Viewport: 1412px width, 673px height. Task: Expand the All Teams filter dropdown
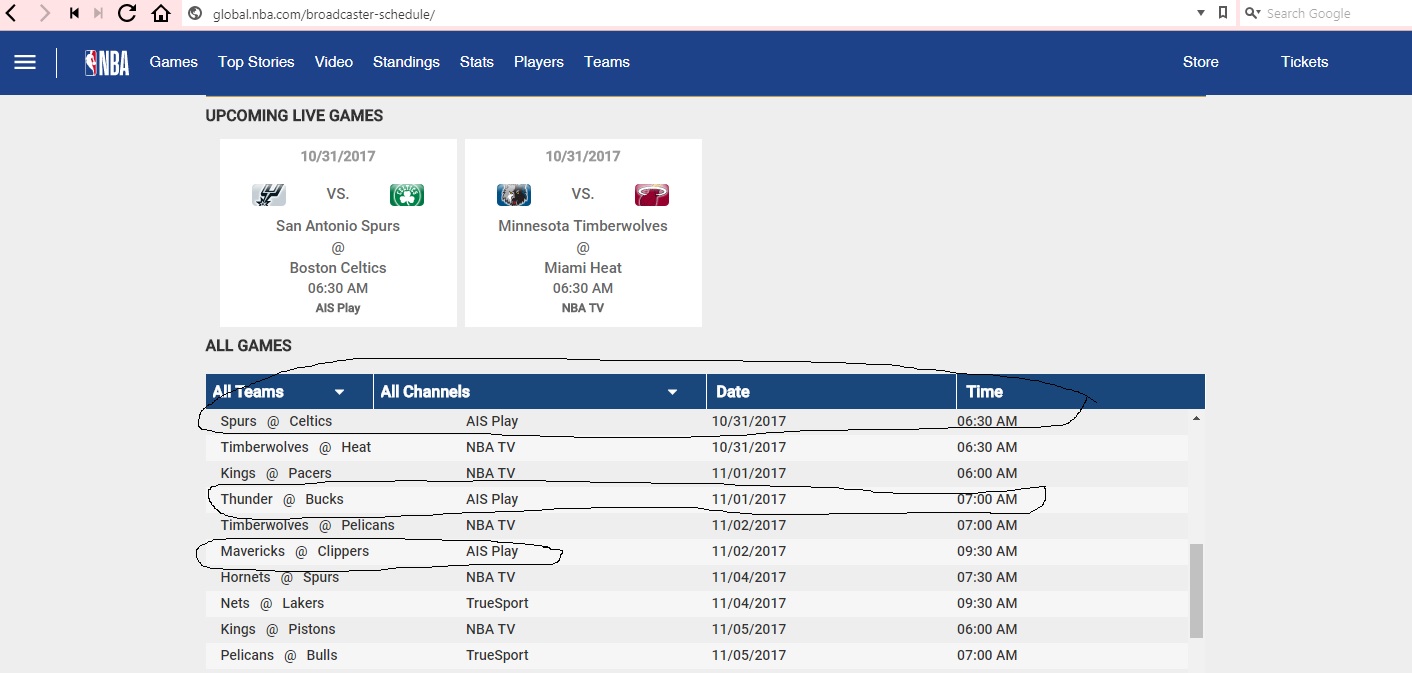[290, 392]
